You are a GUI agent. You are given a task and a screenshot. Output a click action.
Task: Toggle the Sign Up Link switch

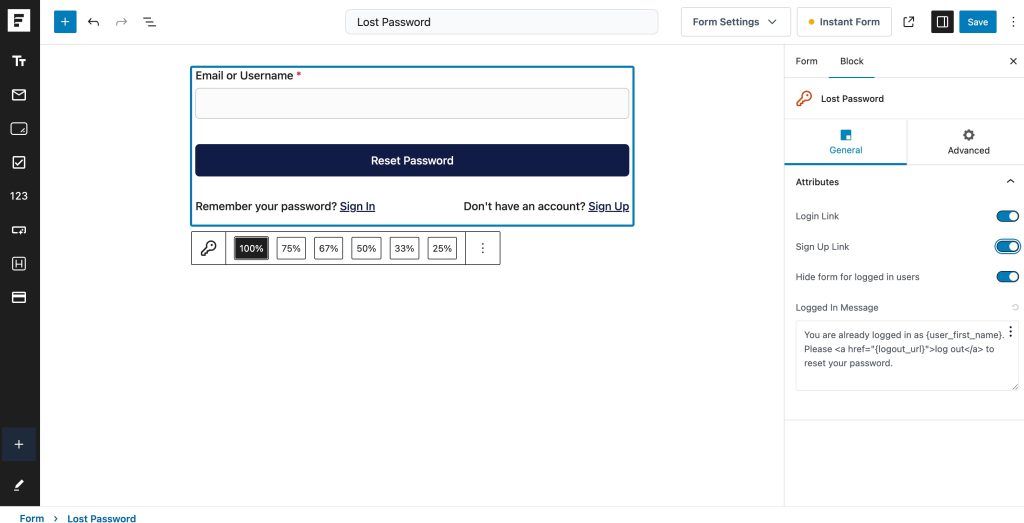point(1007,246)
